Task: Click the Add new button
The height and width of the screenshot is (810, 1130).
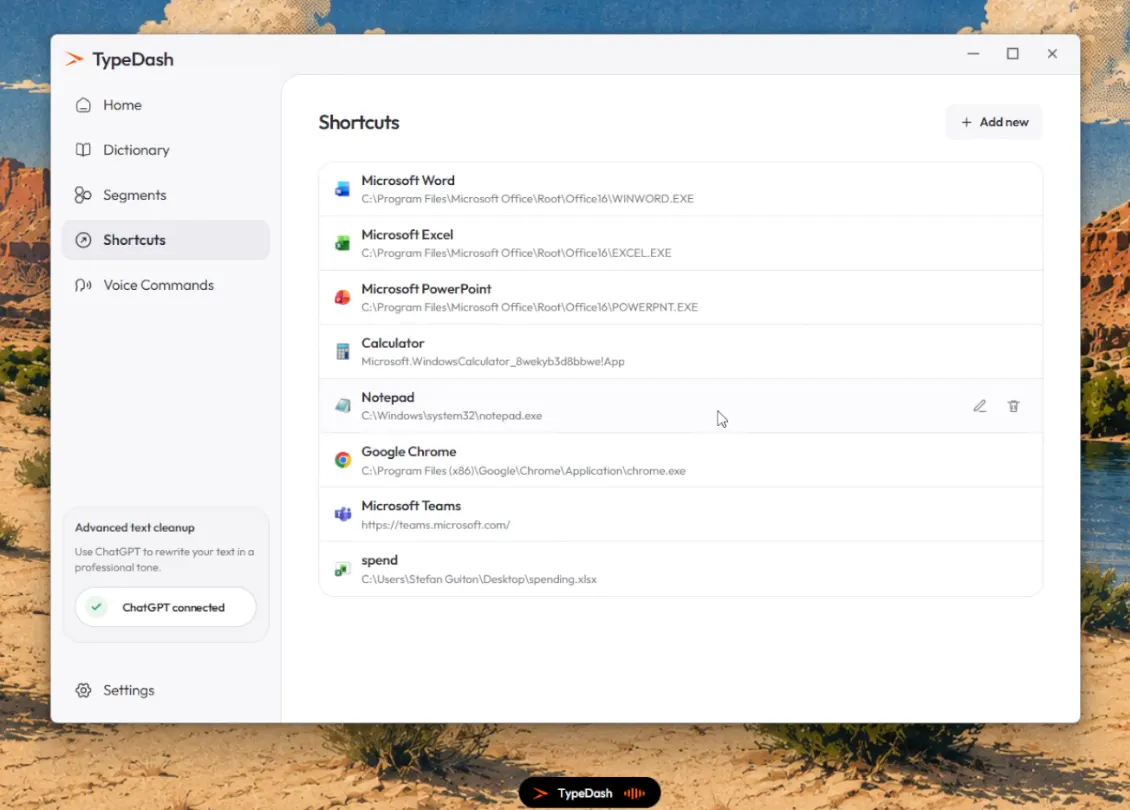Action: [994, 123]
